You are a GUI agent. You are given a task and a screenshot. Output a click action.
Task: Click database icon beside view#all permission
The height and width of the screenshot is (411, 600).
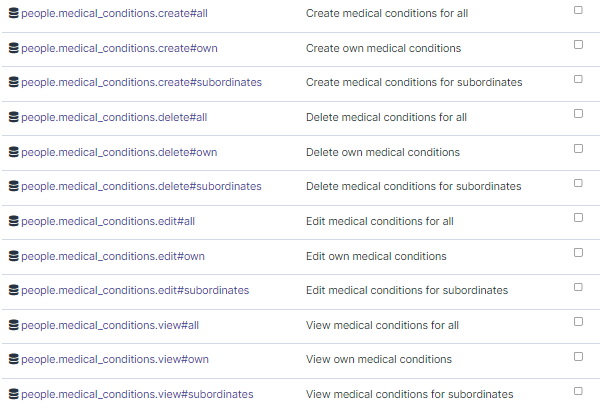13,325
